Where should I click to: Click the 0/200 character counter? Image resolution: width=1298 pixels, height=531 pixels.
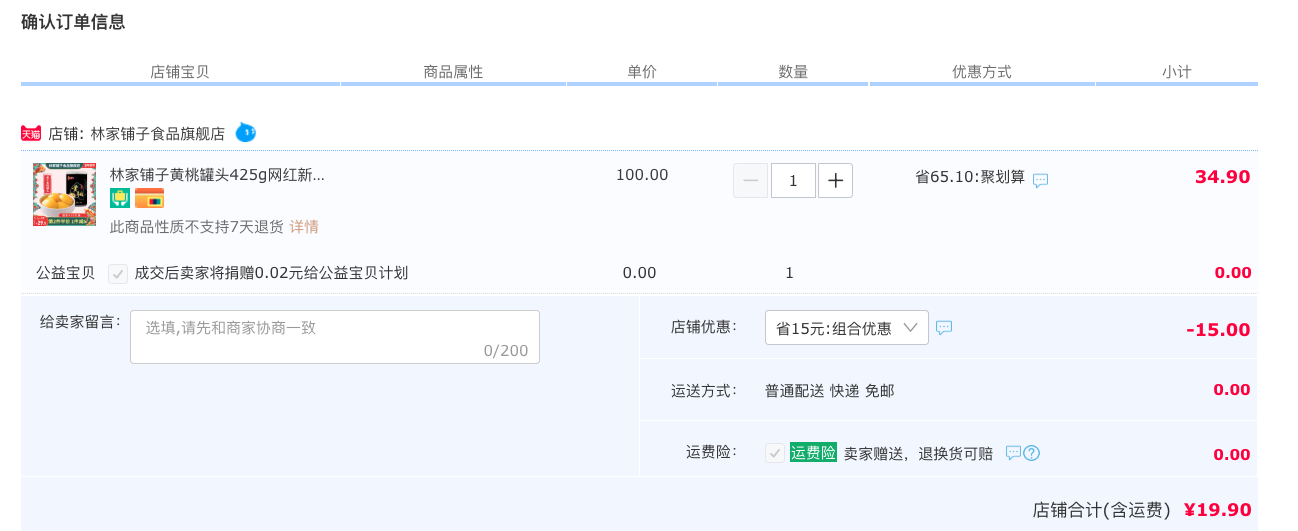click(x=505, y=350)
